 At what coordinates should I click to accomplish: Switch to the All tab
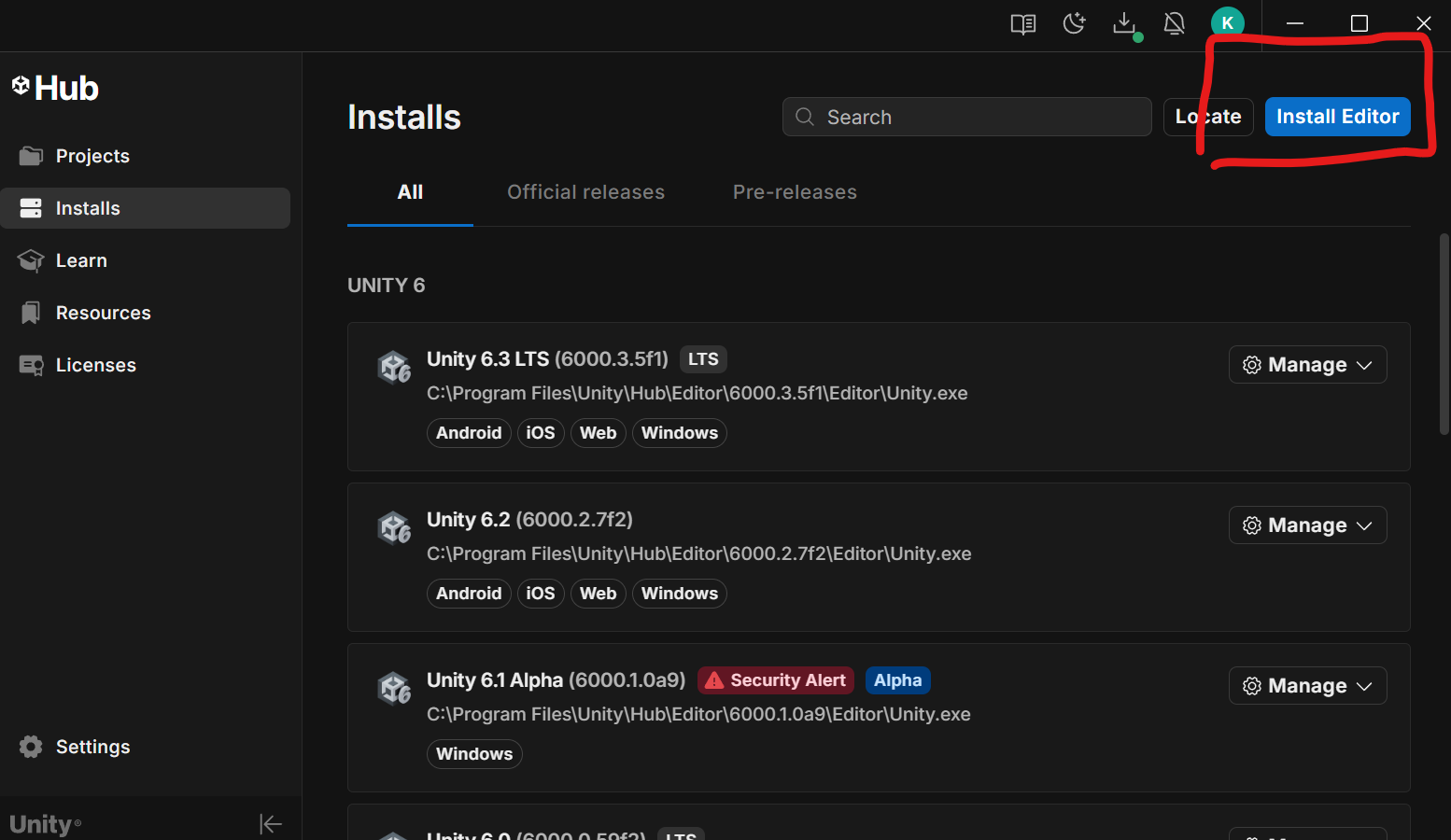click(x=410, y=192)
